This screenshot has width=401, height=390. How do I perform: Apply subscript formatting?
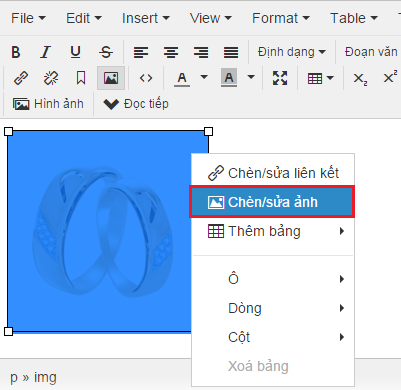coord(360,78)
